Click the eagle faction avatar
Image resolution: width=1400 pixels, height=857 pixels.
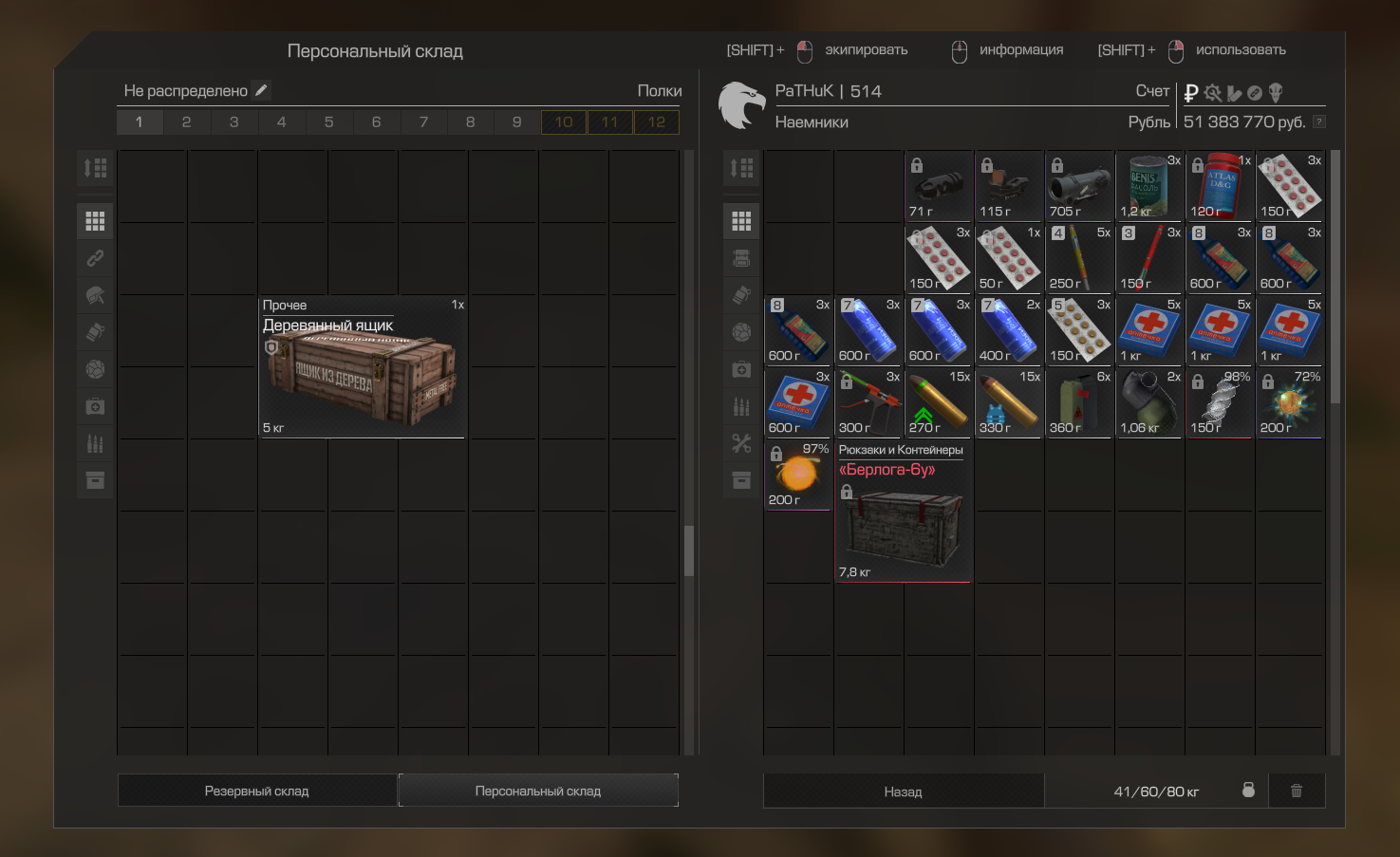coord(741,104)
